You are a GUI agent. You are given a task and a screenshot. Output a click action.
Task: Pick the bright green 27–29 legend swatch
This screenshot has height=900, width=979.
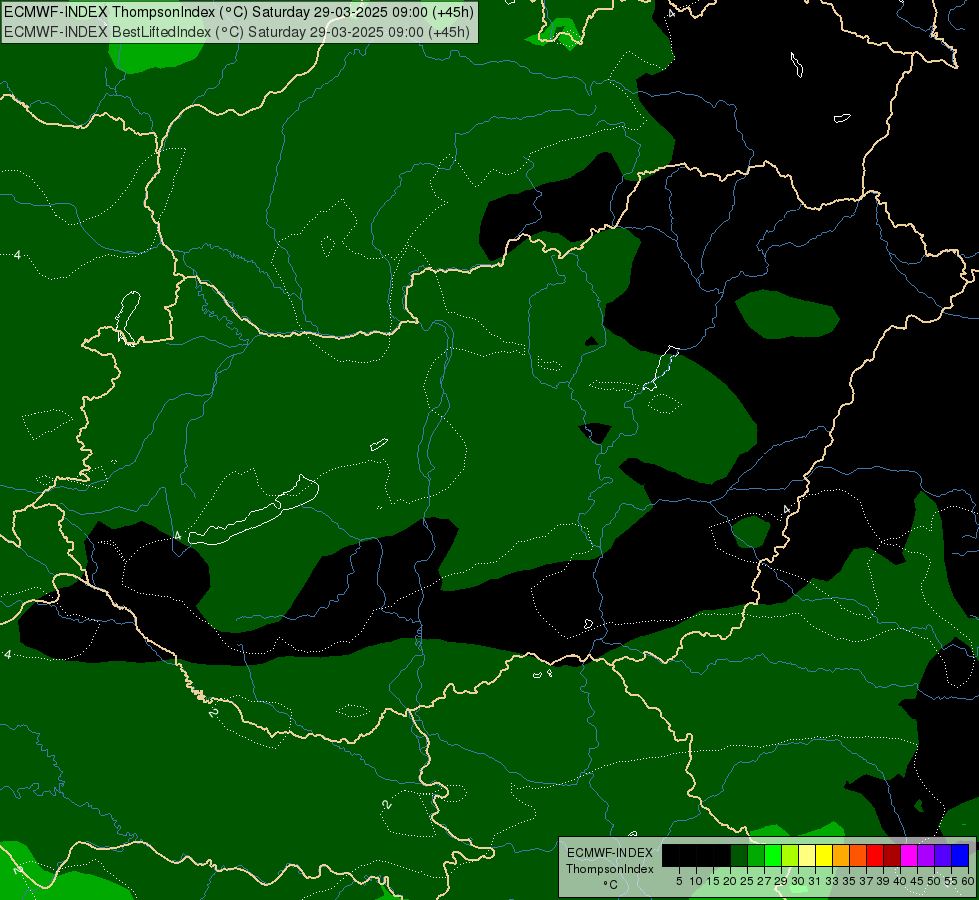[x=773, y=855]
